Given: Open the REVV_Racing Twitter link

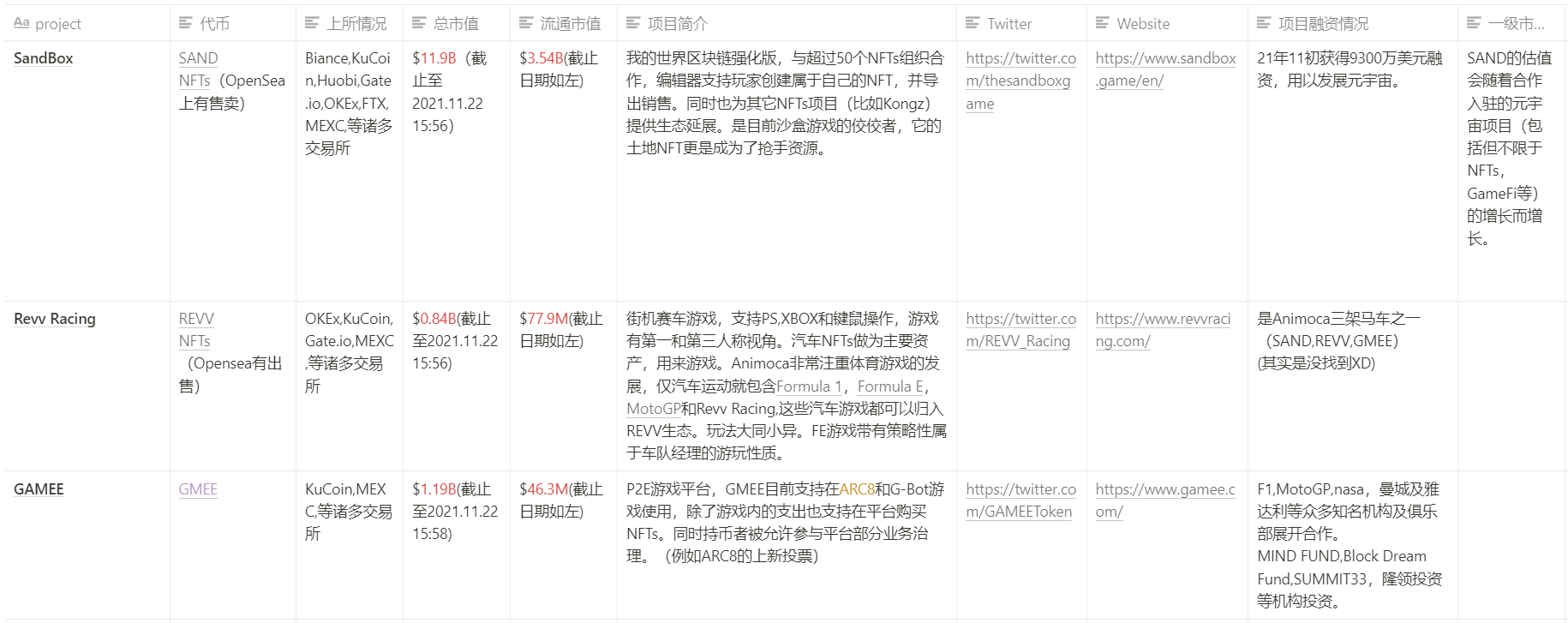Looking at the screenshot, I should pos(1020,330).
